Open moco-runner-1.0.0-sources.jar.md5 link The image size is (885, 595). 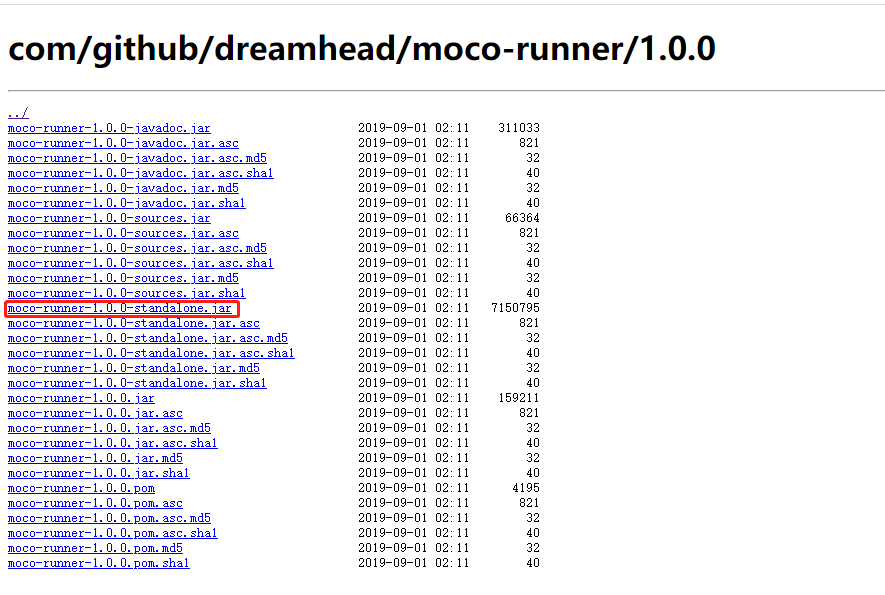coord(123,278)
